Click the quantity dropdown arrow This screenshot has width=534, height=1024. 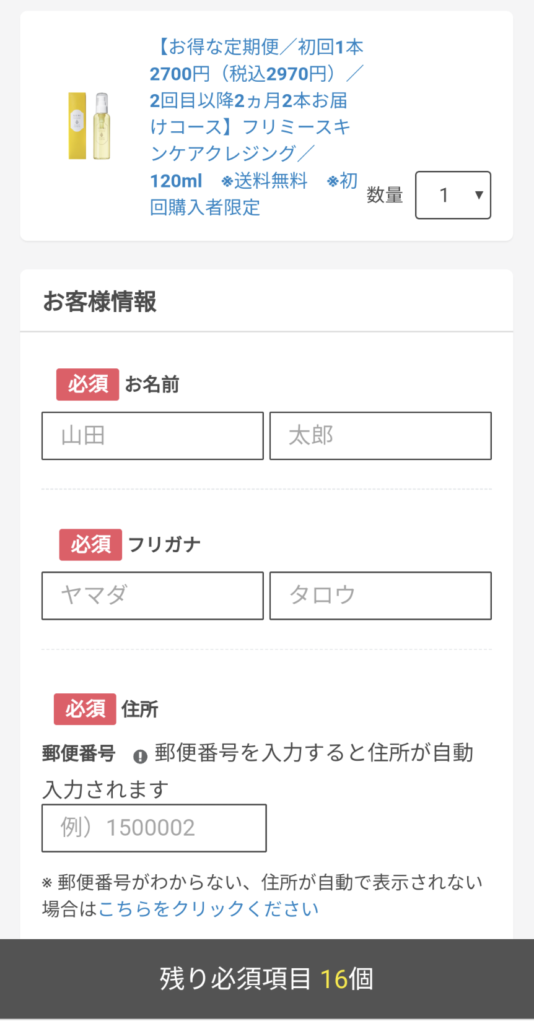479,195
